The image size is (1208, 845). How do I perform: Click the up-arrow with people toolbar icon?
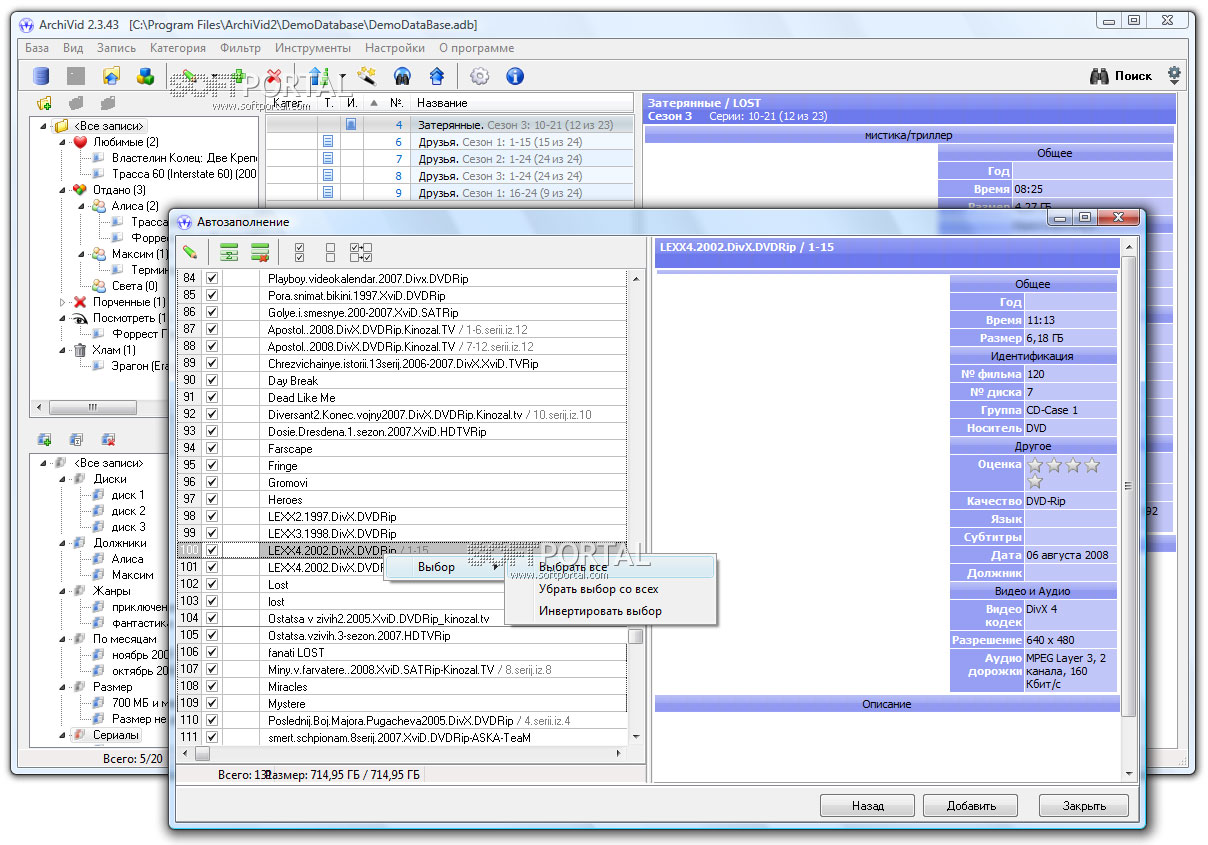[x=318, y=76]
